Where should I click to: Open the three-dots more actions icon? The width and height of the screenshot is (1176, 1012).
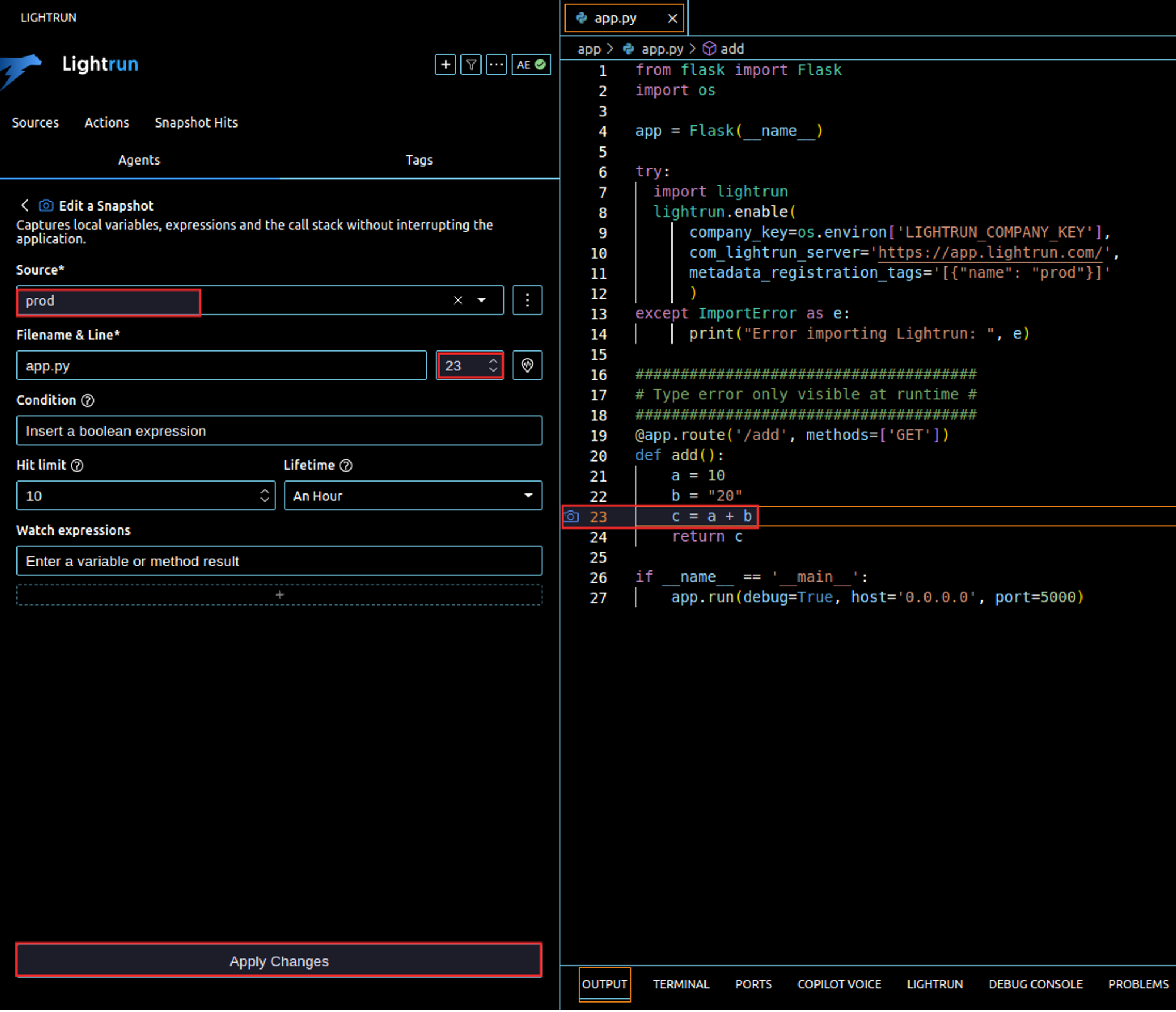(496, 65)
